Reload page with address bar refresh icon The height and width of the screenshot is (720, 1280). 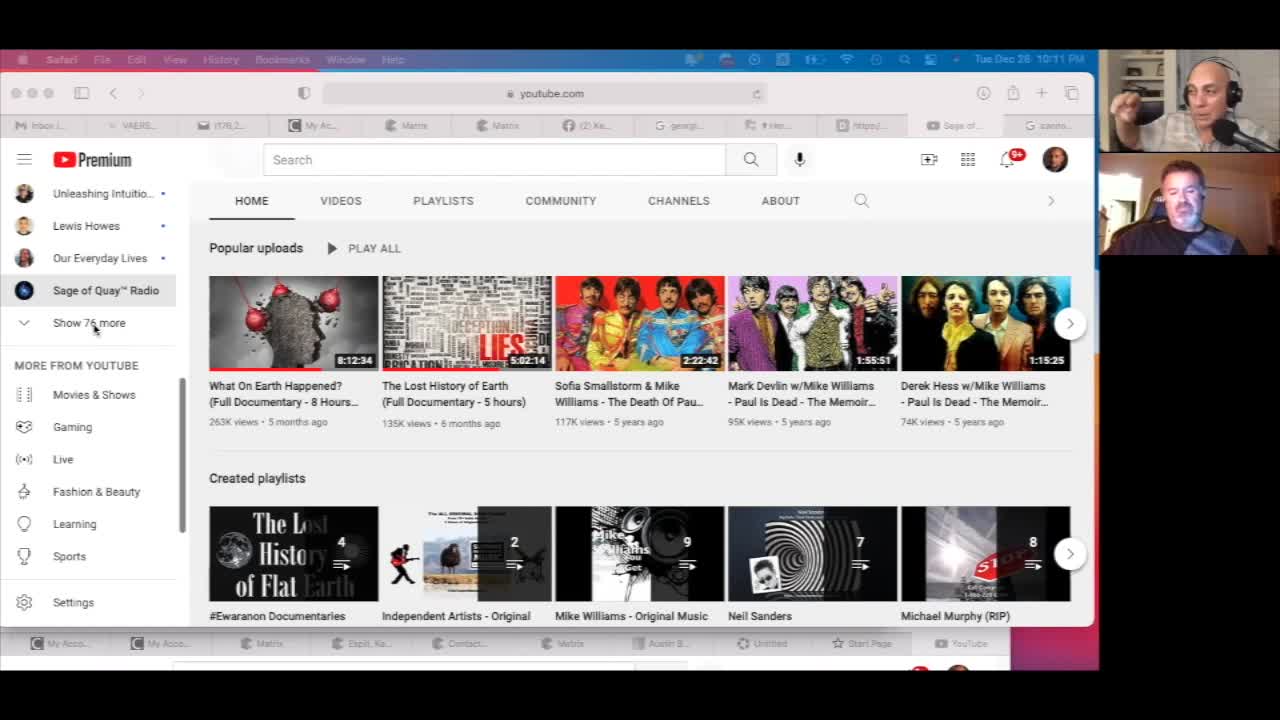coord(757,94)
